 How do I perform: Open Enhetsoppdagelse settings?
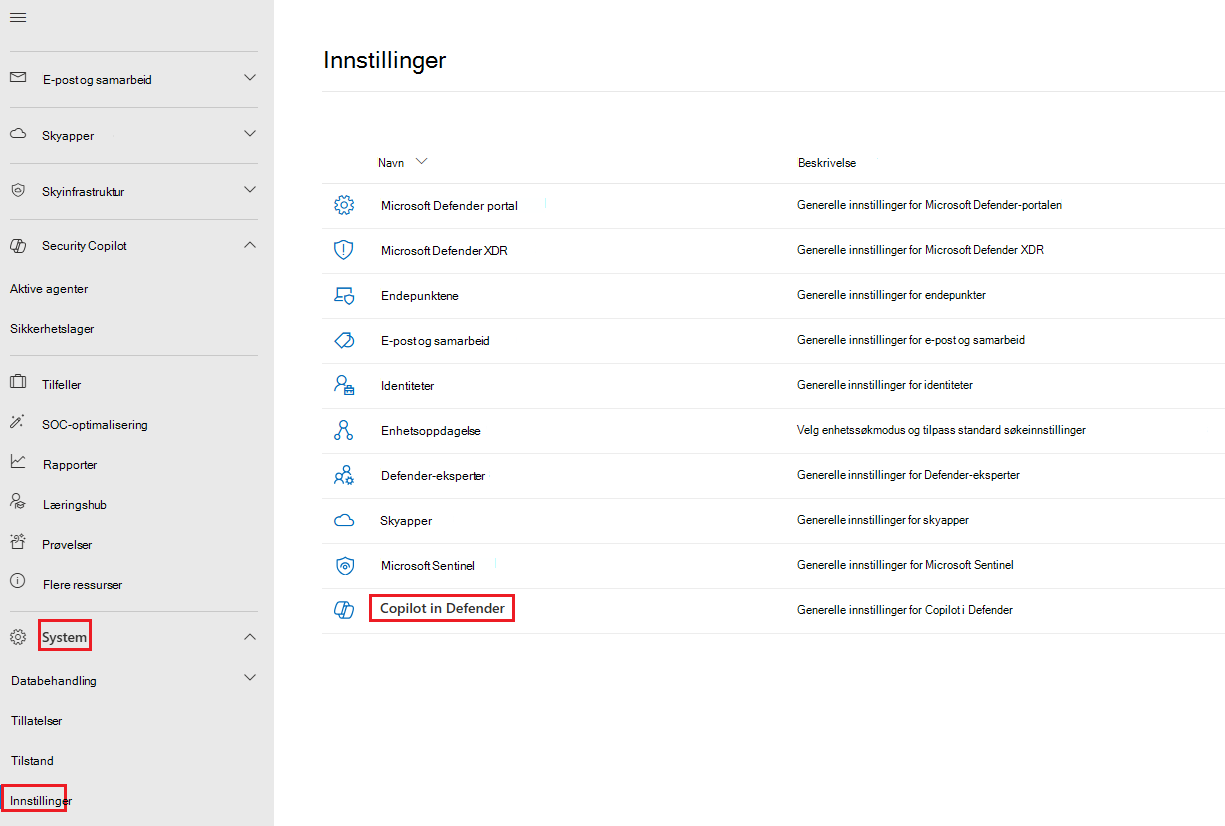[x=431, y=431]
